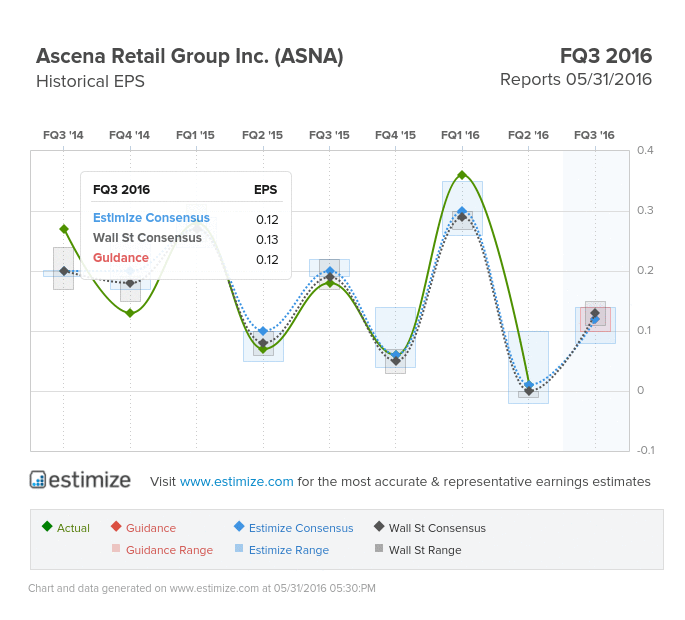Select the FQ1 '15 quarter label
The width and height of the screenshot is (685, 620).
pos(195,135)
